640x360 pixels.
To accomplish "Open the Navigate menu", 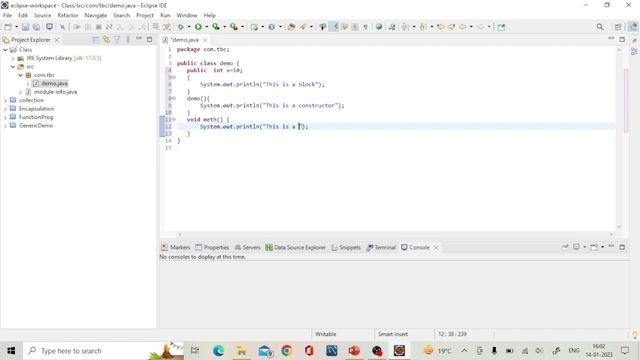I will pyautogui.click(x=96, y=16).
